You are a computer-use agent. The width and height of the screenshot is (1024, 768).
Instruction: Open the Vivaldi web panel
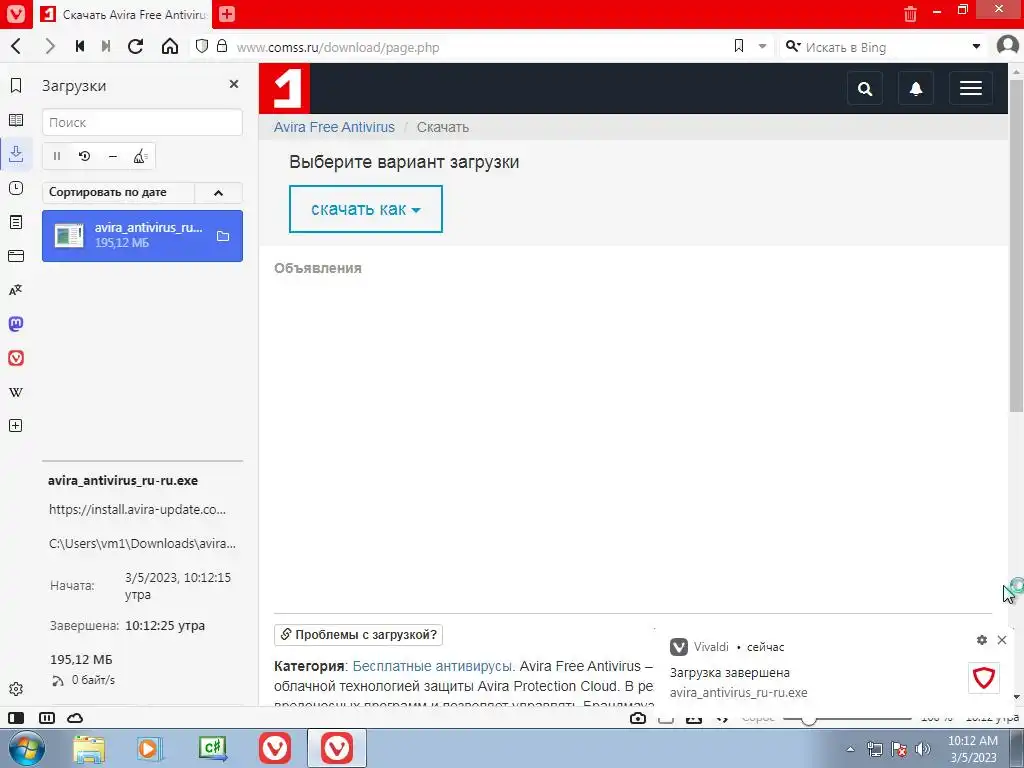point(16,358)
